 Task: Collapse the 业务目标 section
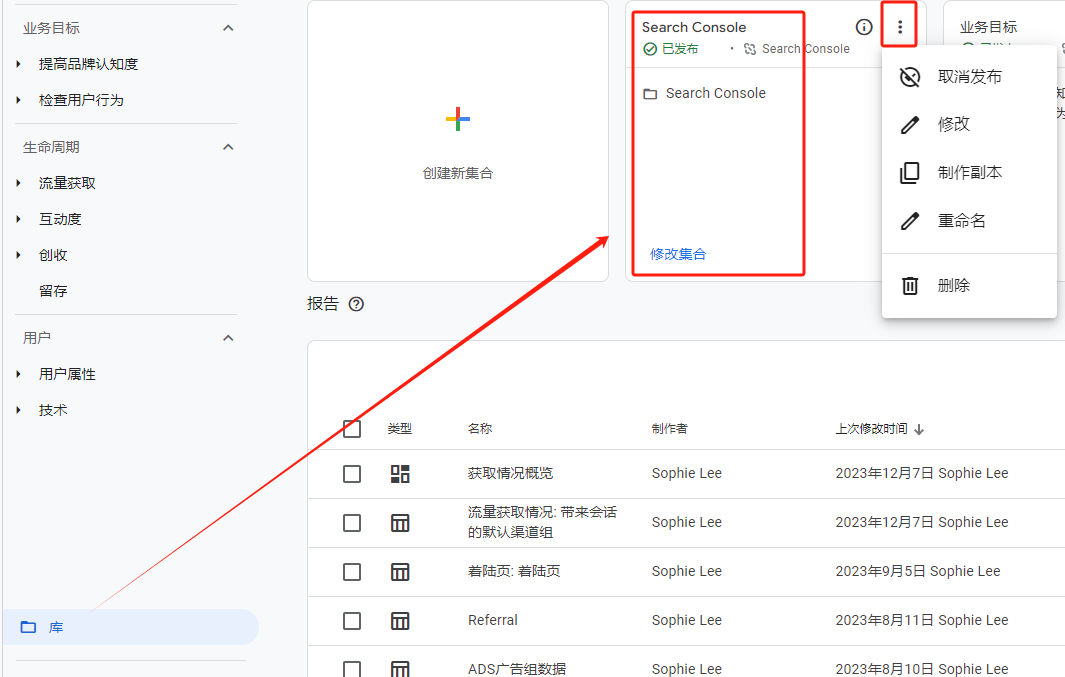coord(228,28)
